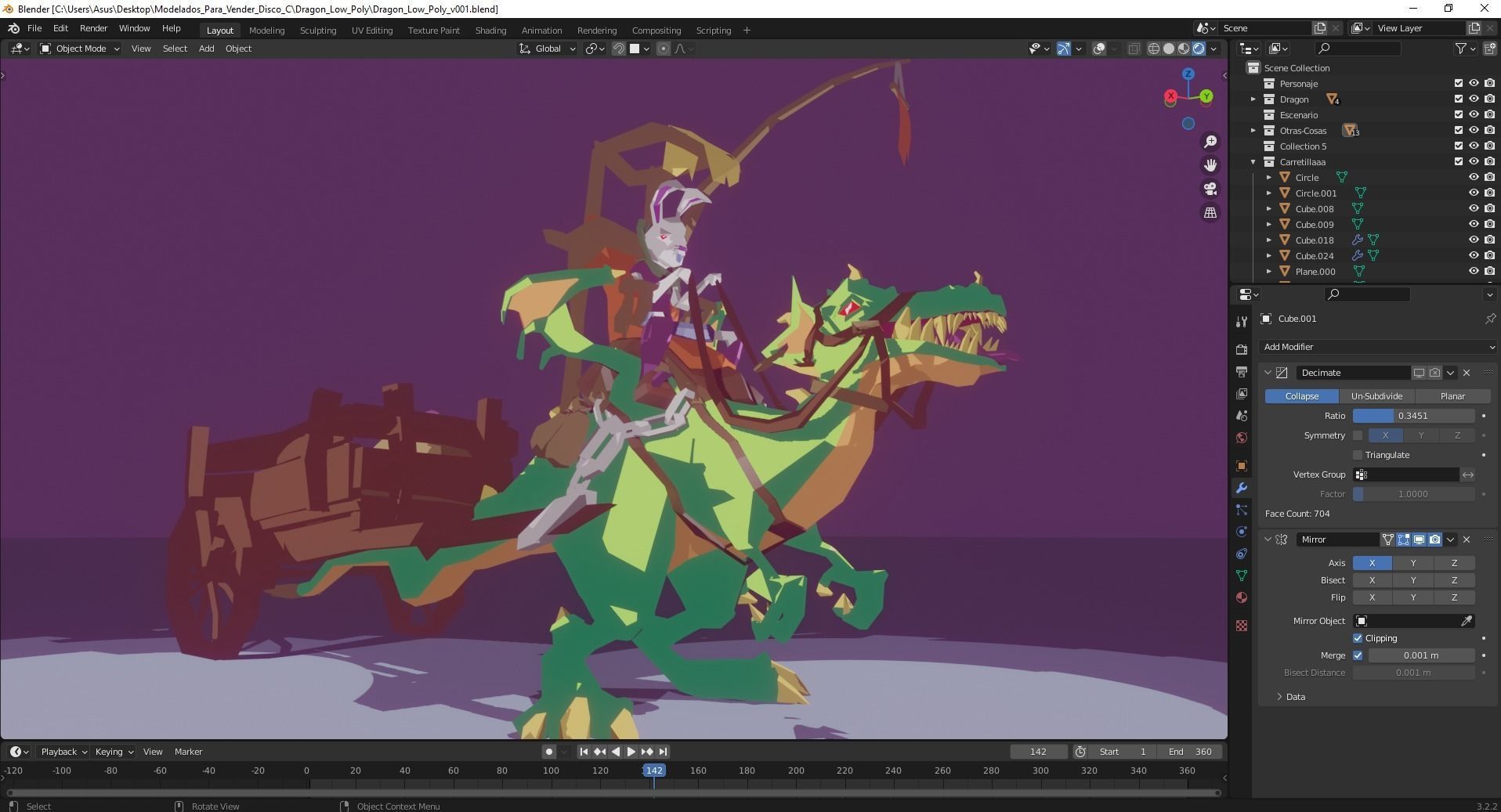Switch to the UV Editing workspace

pyautogui.click(x=372, y=31)
